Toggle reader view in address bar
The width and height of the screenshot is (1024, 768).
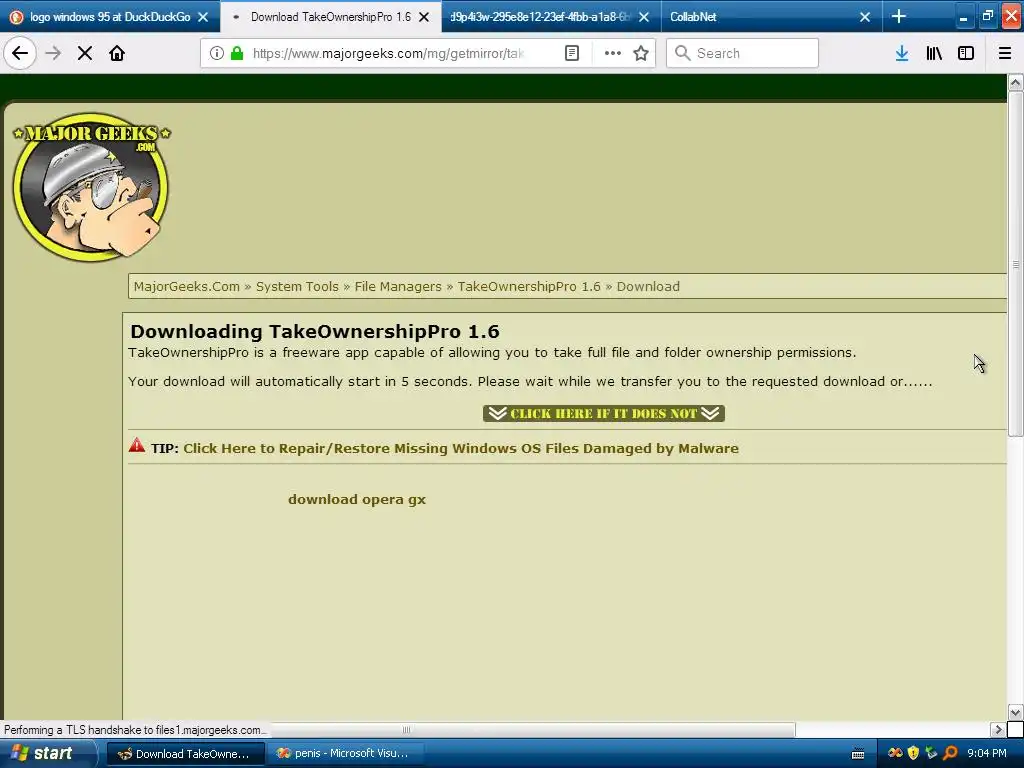coord(571,53)
